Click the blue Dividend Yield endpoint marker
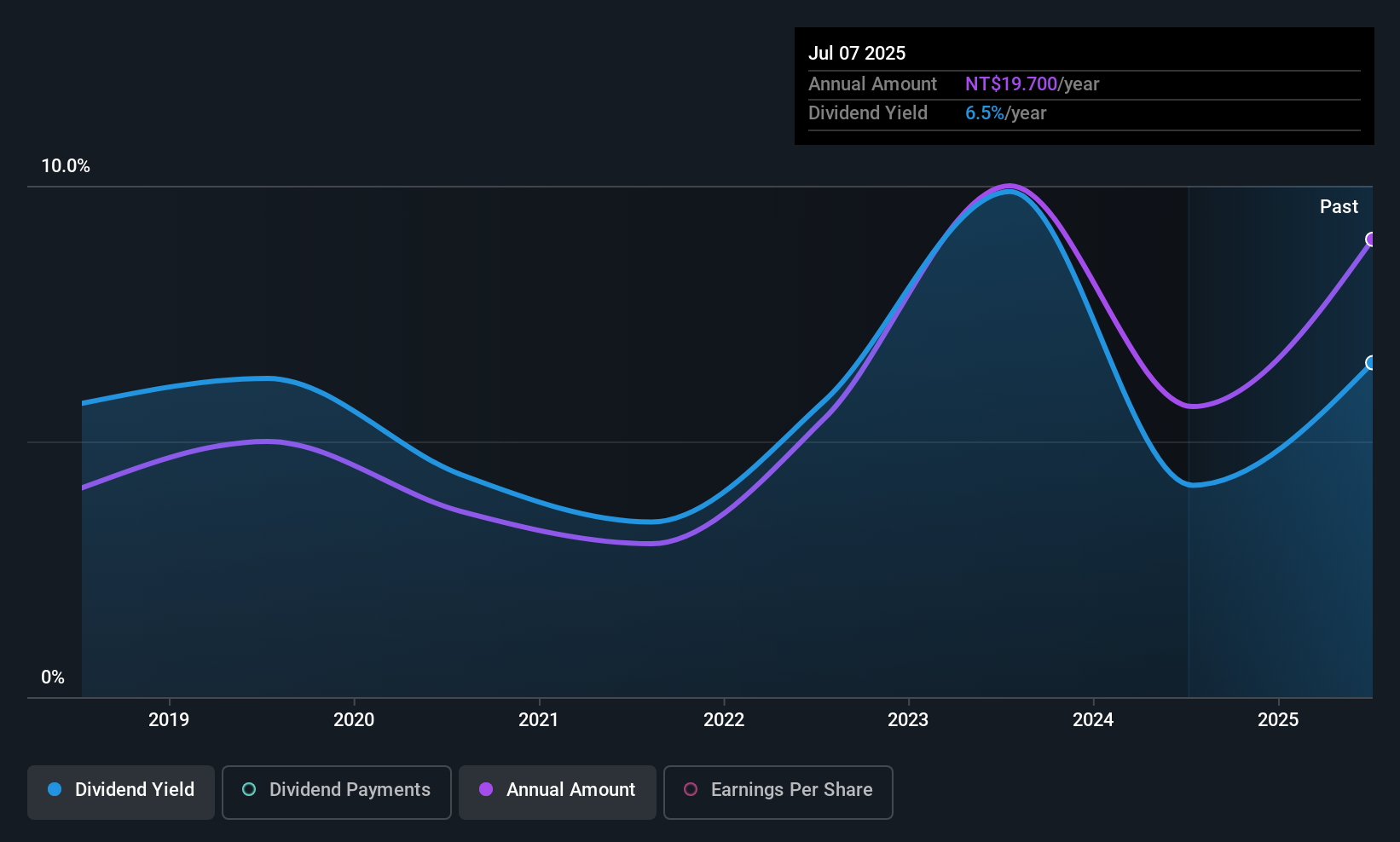1400x842 pixels. [1371, 363]
